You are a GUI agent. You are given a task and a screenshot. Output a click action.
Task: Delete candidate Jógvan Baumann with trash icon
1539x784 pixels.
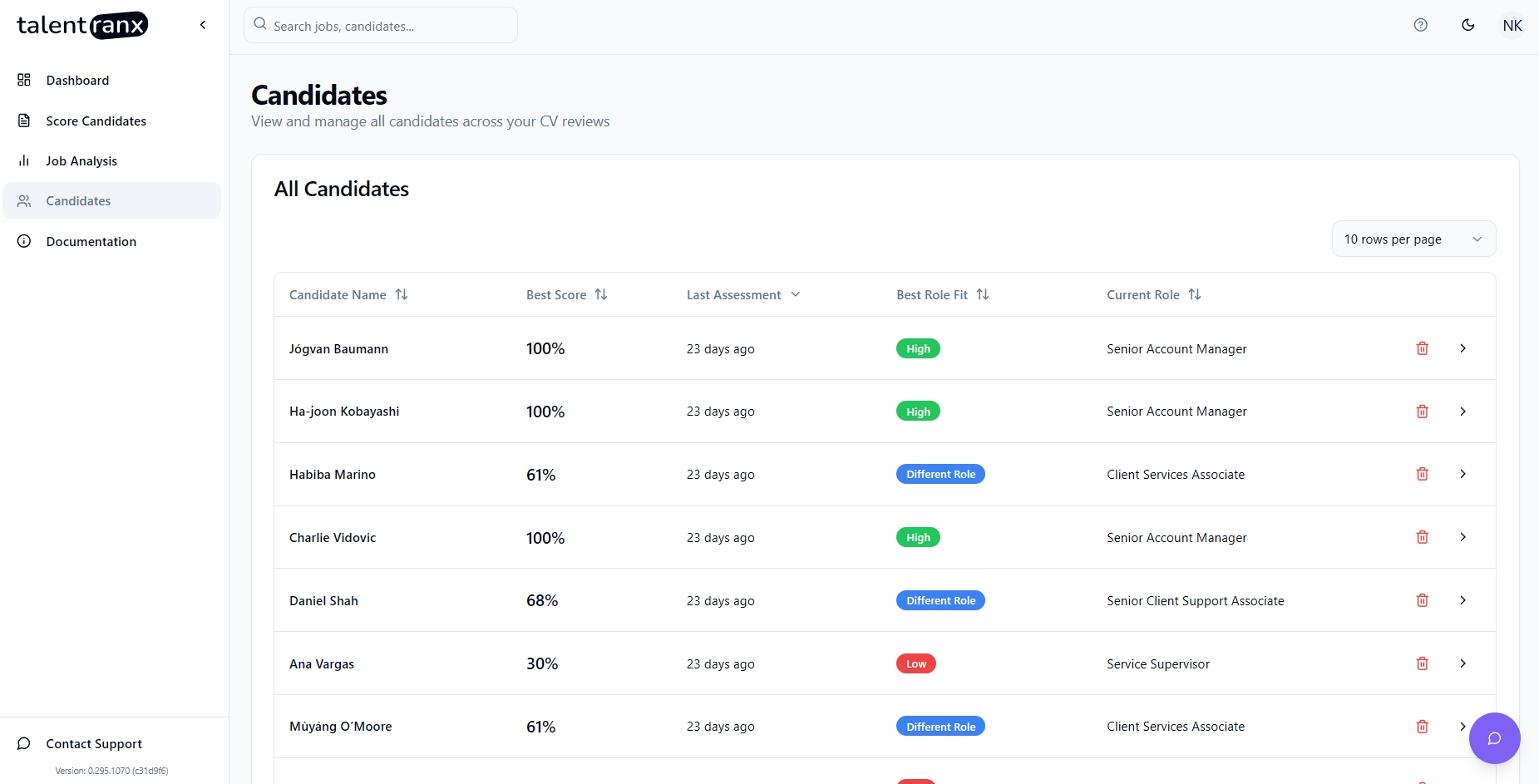pos(1422,348)
